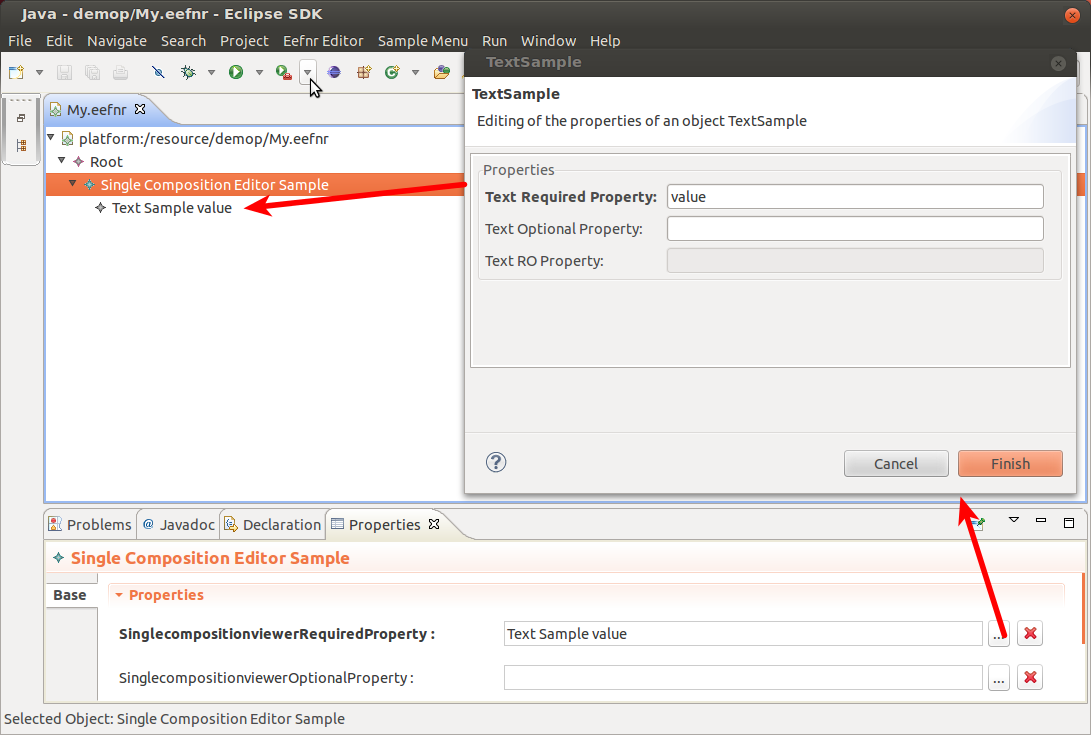Viewport: 1091px width, 735px height.
Task: Click Cancel in the TextSample dialog
Action: [x=896, y=464]
